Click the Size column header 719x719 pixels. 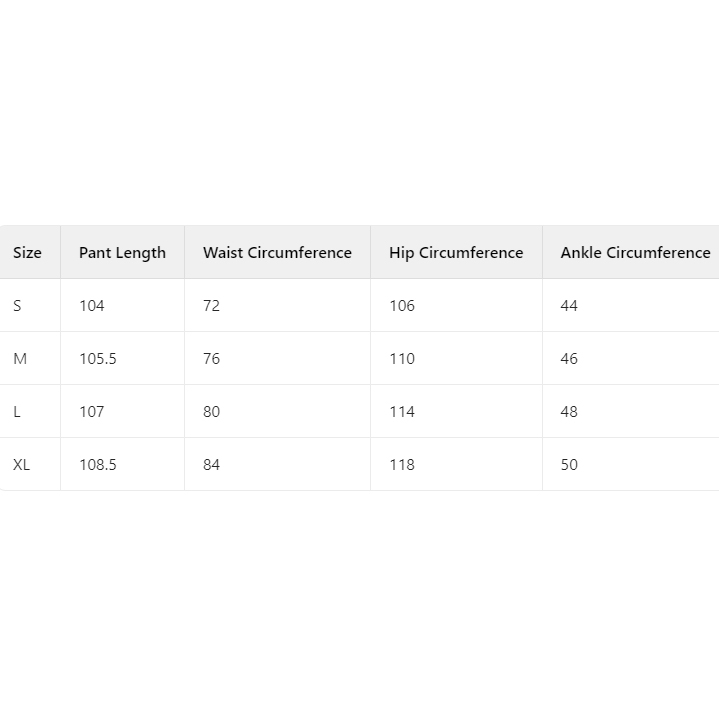(x=28, y=253)
